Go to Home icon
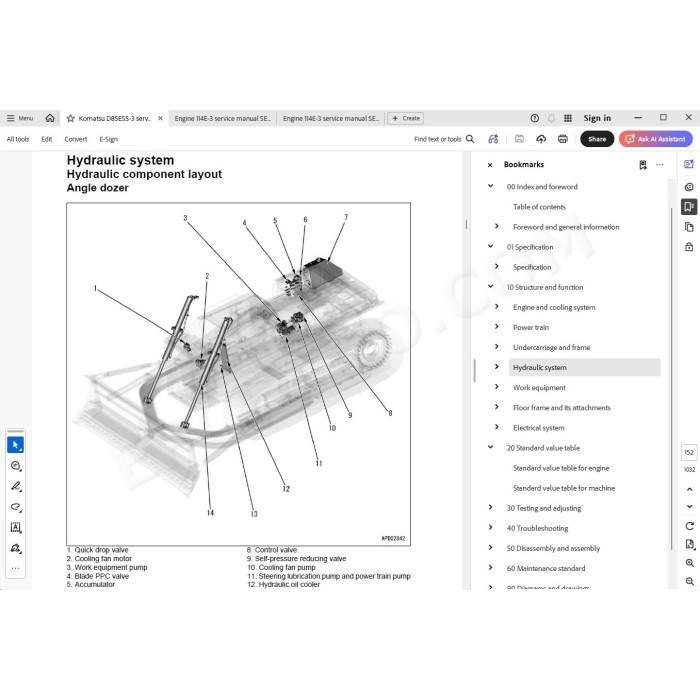 (50, 118)
